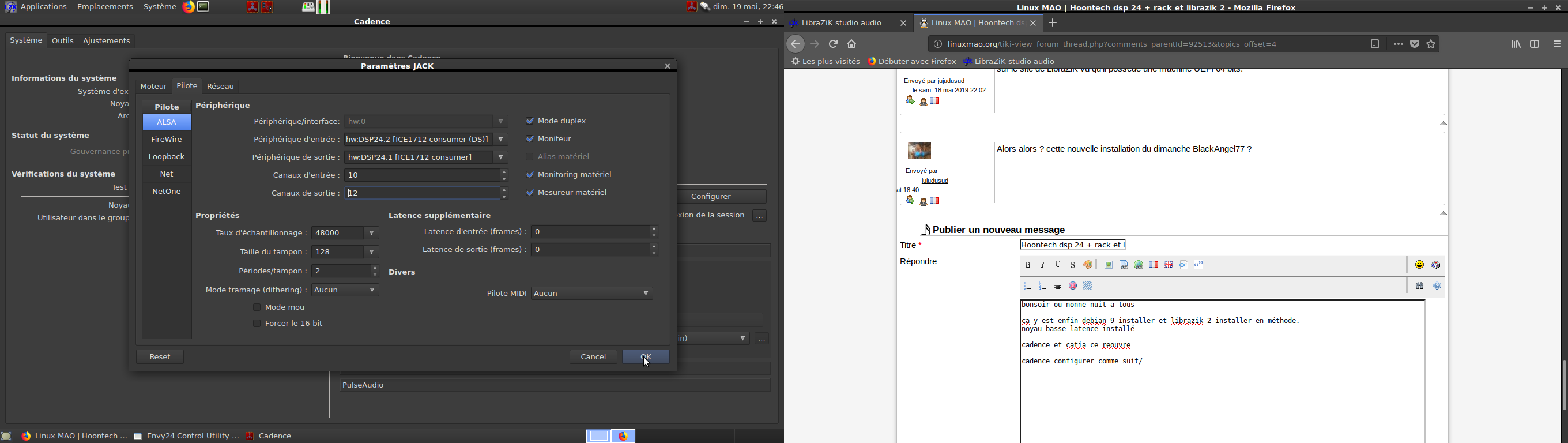This screenshot has width=1568, height=443.
Task: Decrease the Canaux de sortie value
Action: [x=504, y=196]
